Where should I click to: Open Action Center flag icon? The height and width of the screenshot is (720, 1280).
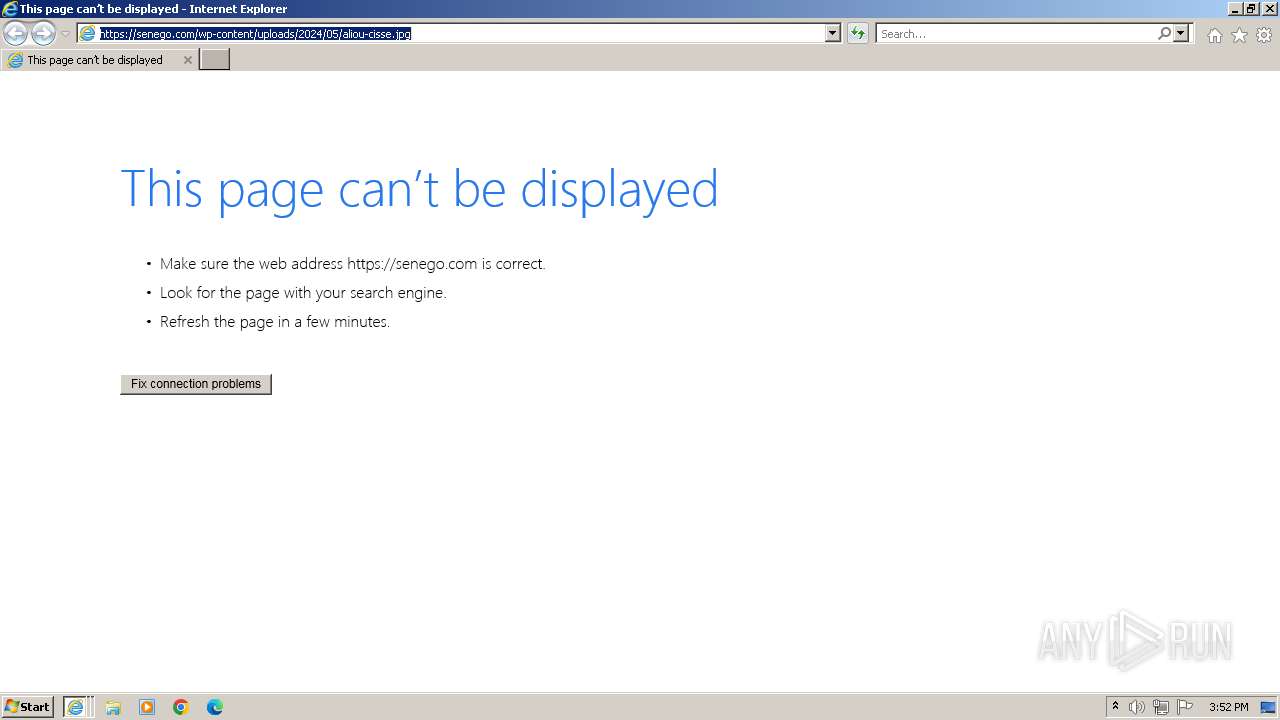1185,707
